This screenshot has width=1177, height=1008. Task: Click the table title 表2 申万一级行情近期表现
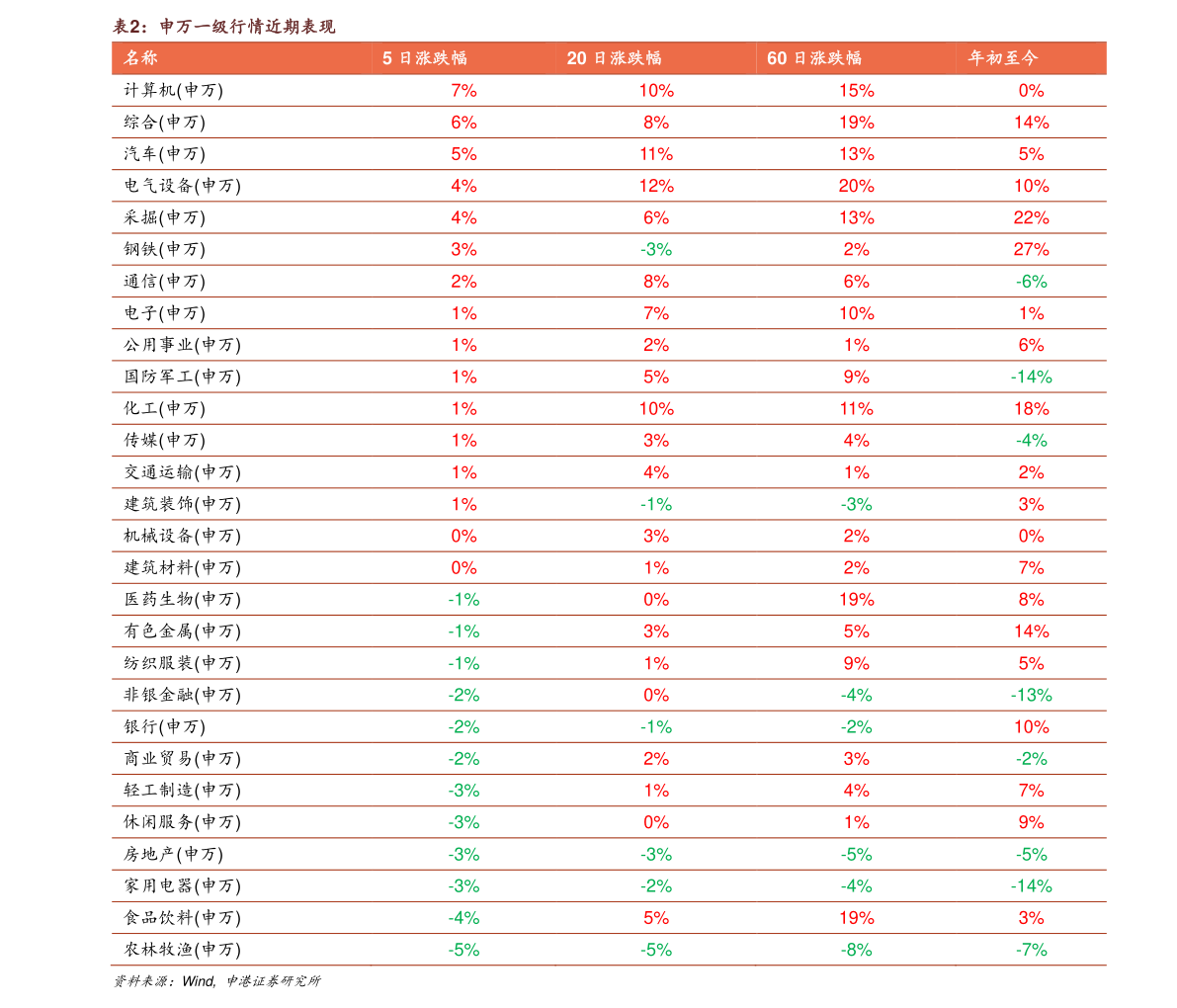[x=224, y=27]
